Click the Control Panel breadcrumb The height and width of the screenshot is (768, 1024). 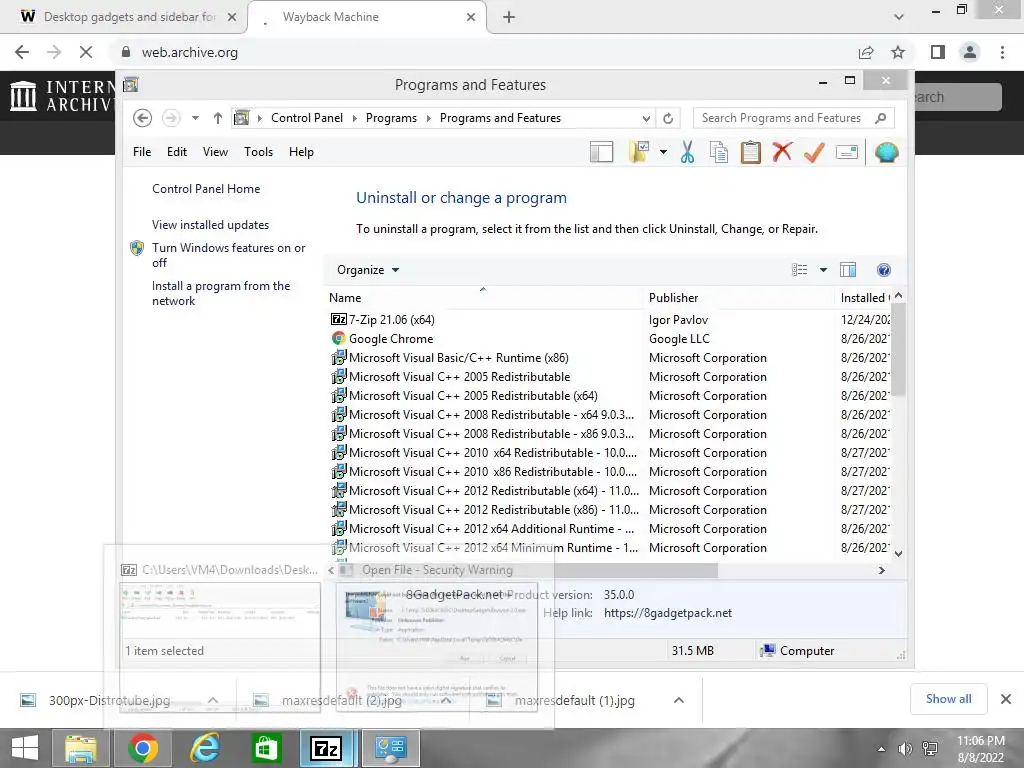pos(306,118)
